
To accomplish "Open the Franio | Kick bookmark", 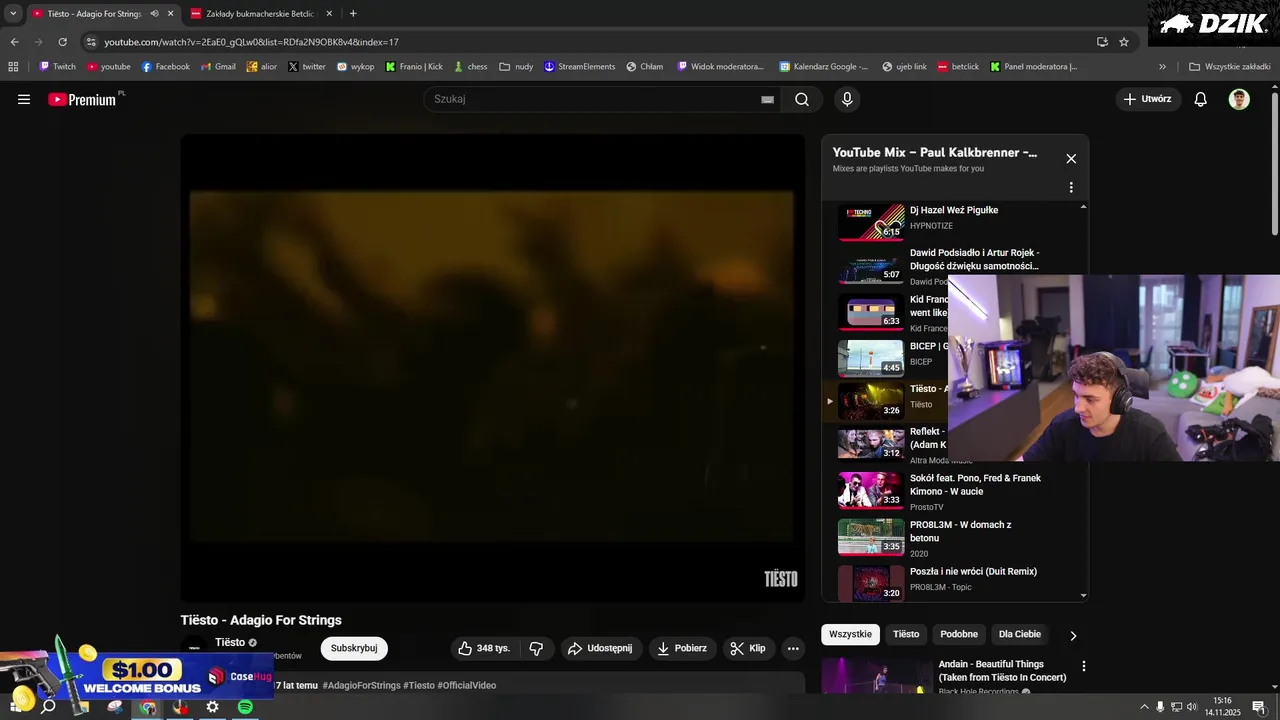I will click(x=414, y=67).
